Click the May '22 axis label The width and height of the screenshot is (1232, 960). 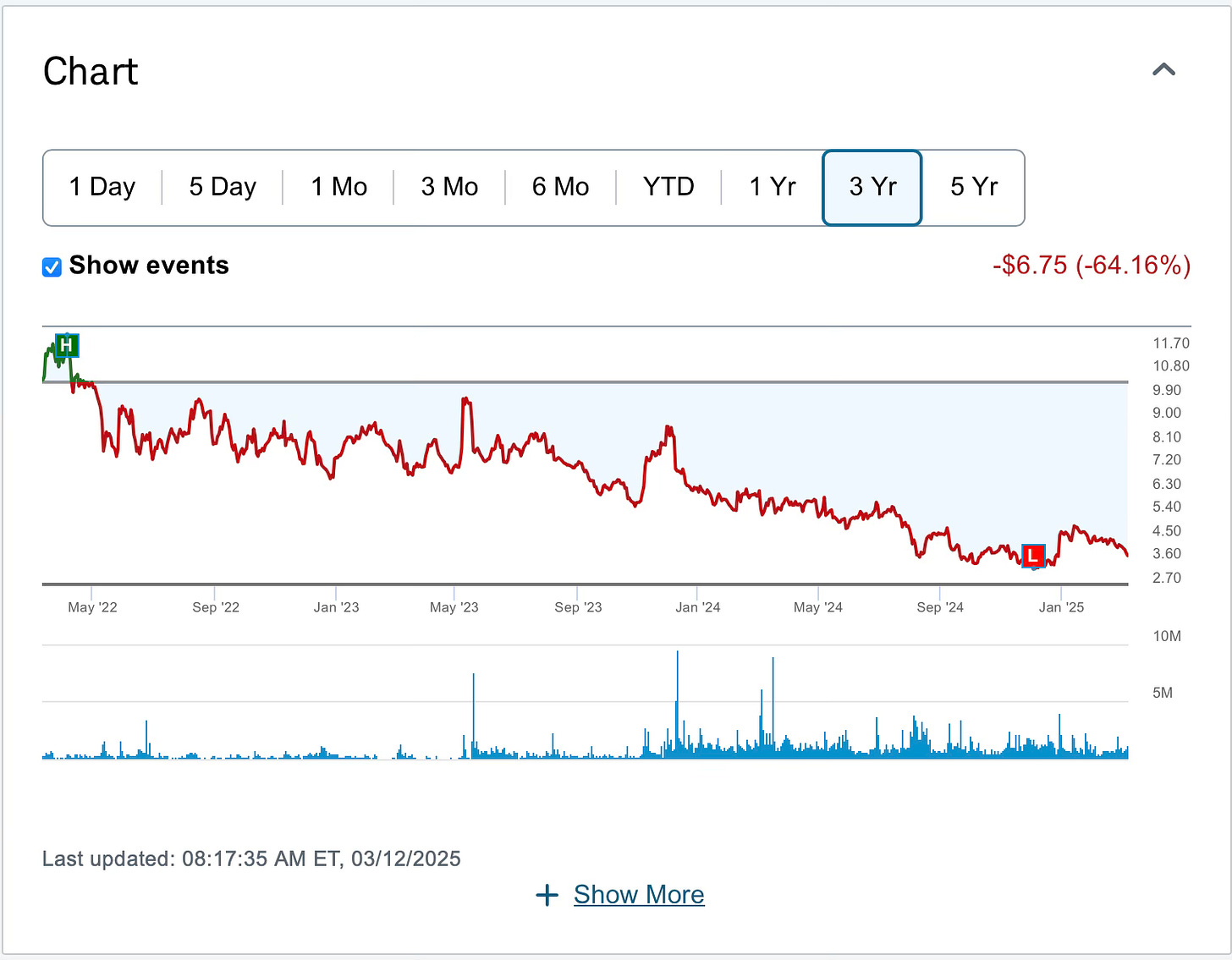tap(92, 607)
